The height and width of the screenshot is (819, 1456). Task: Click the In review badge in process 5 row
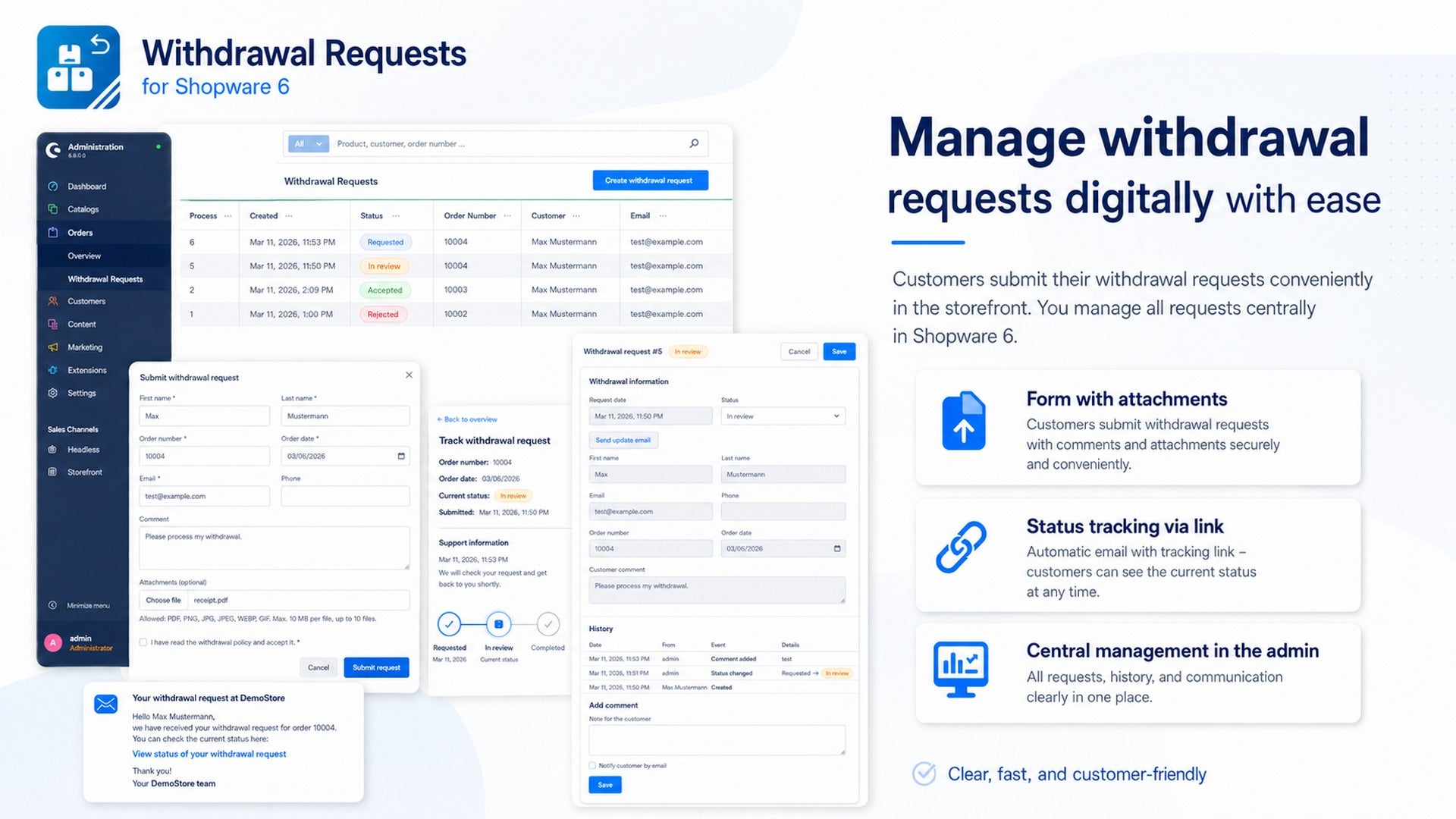pos(384,266)
